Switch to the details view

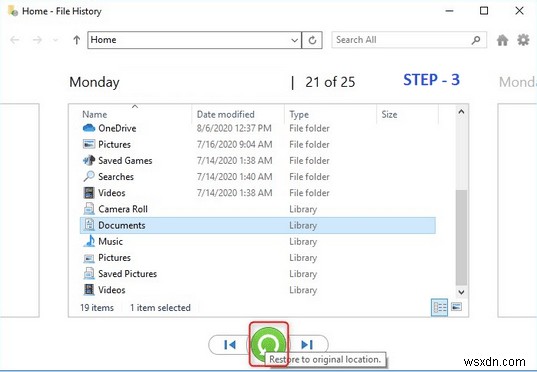[x=439, y=307]
